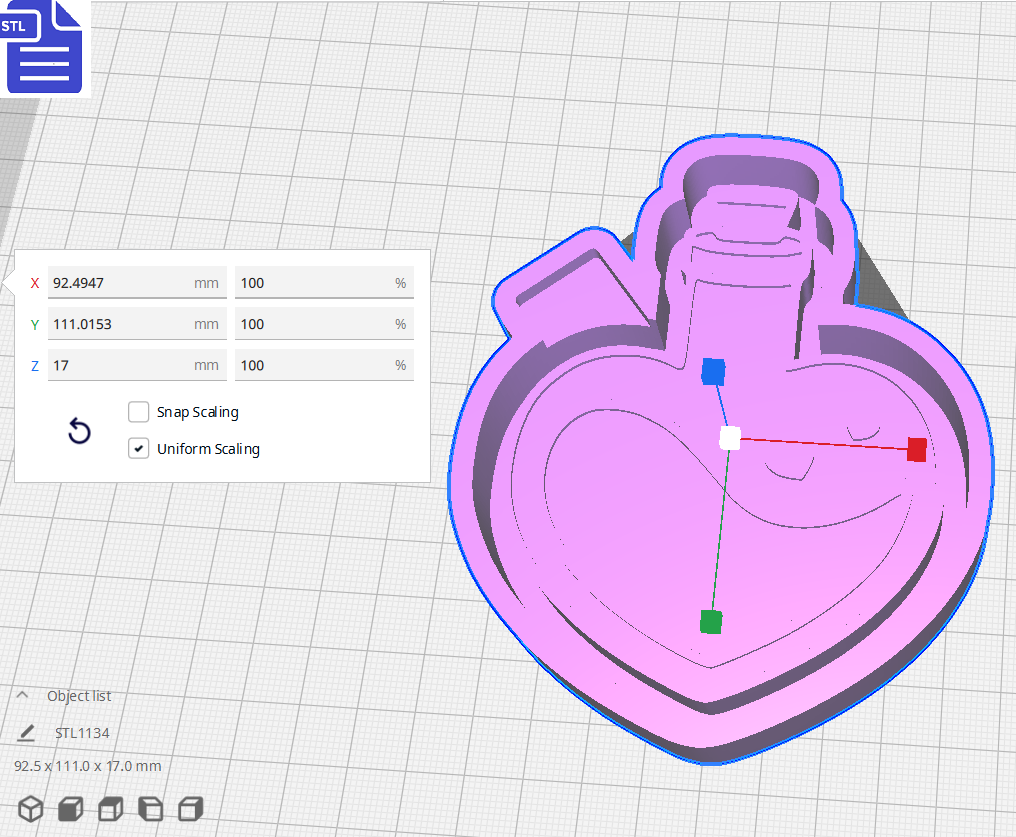Click the reset scale arrow icon
Screen dimensions: 1016x837
pyautogui.click(x=79, y=431)
